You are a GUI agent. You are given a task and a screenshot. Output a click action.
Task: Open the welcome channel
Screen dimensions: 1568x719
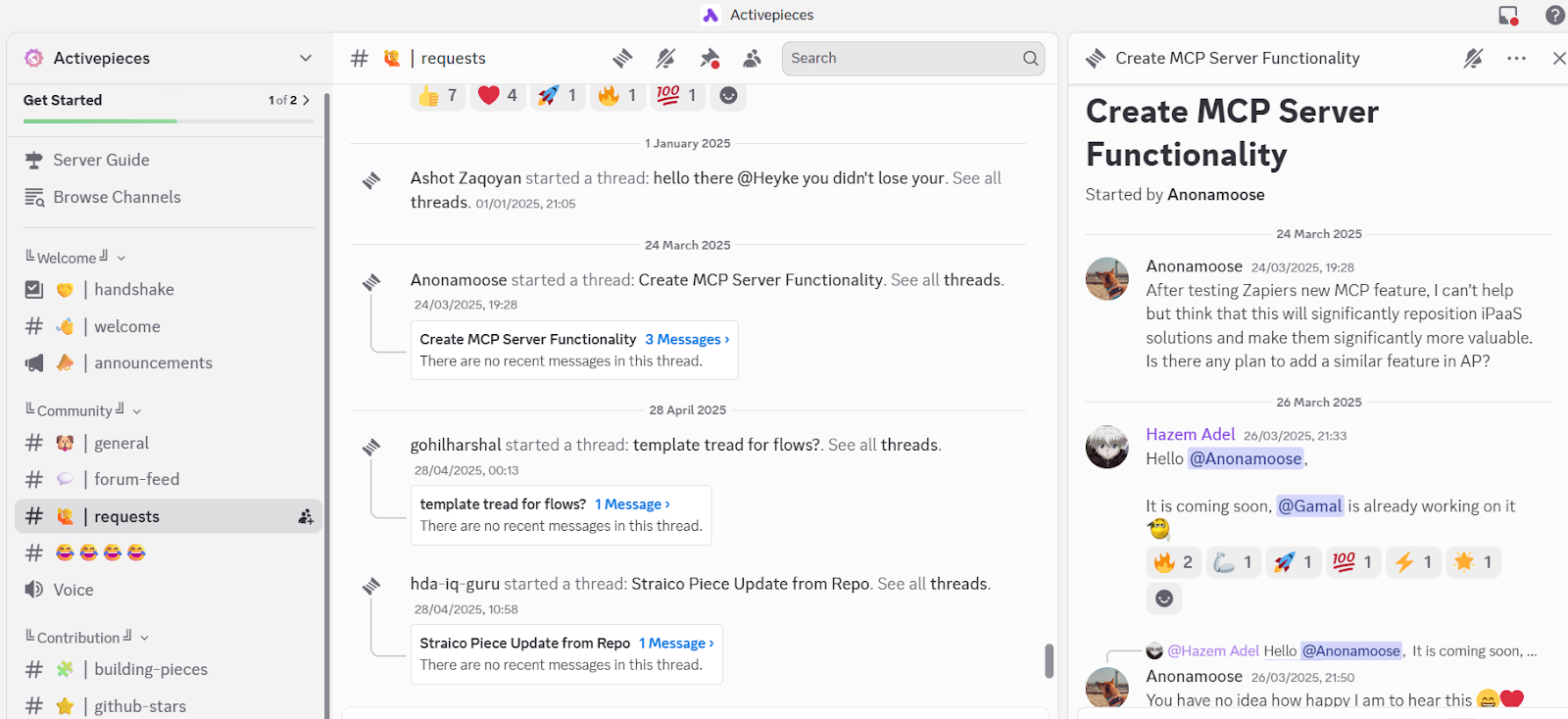pyautogui.click(x=167, y=326)
